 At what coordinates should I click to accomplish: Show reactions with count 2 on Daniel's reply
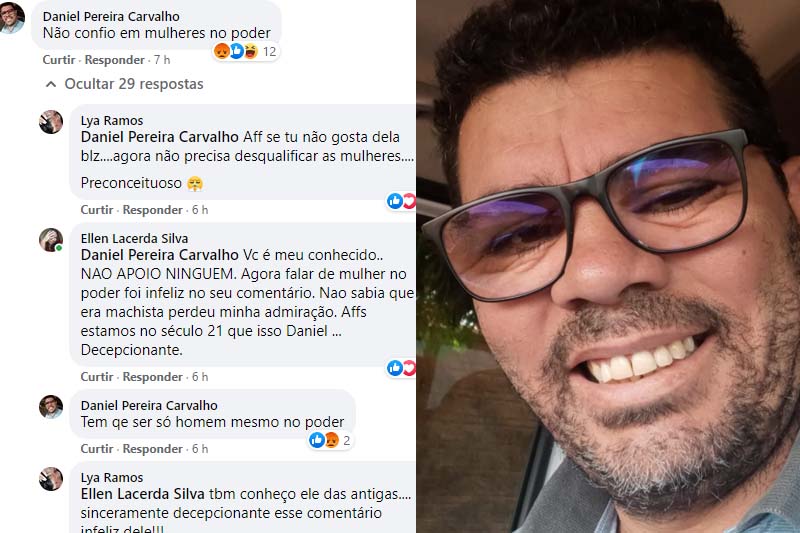point(331,440)
